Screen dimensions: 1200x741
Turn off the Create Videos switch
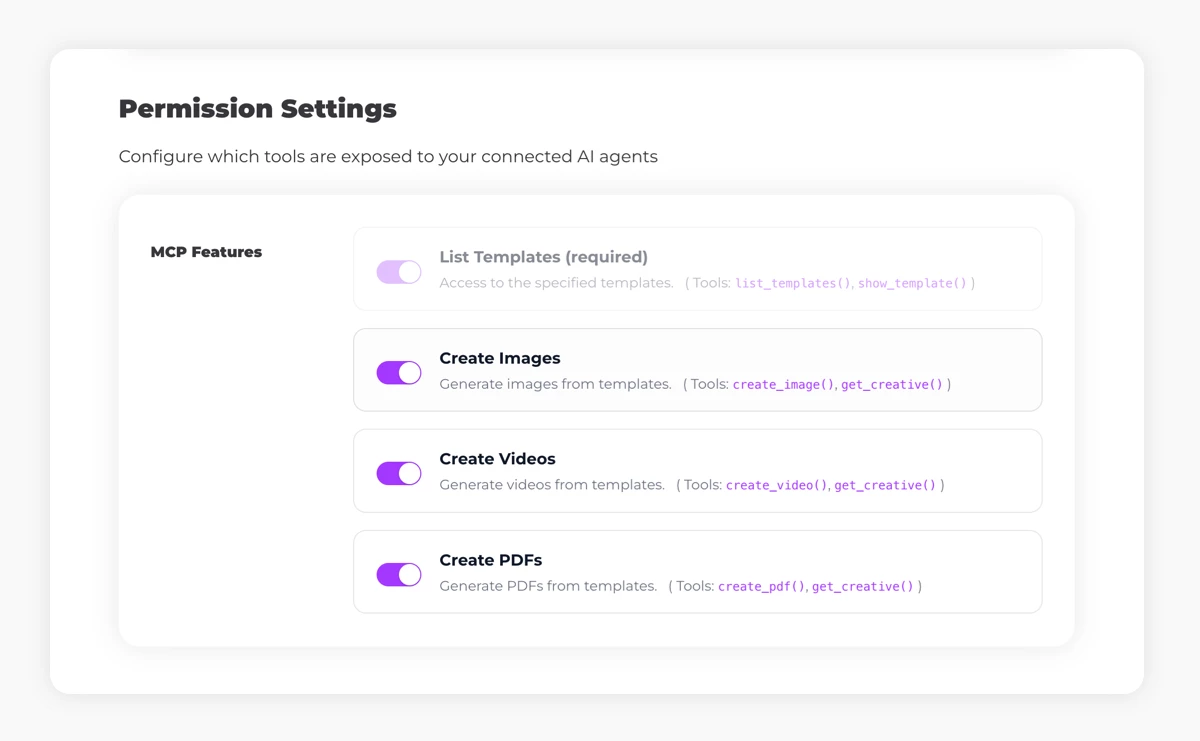(398, 474)
